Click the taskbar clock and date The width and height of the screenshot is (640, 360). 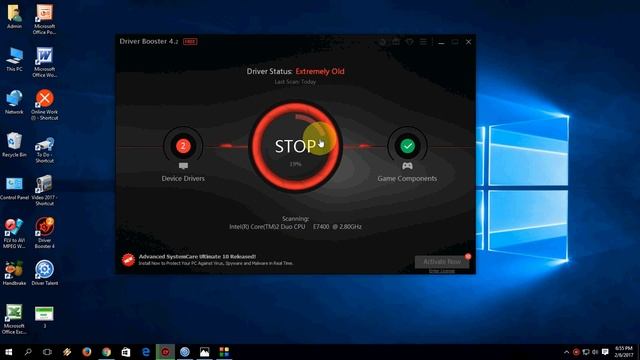pos(624,352)
